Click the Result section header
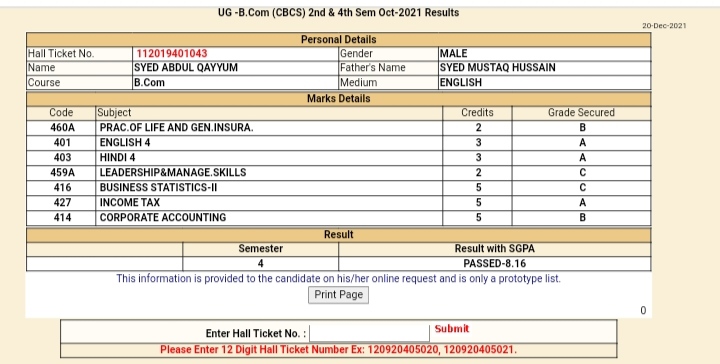The image size is (720, 364). point(338,235)
